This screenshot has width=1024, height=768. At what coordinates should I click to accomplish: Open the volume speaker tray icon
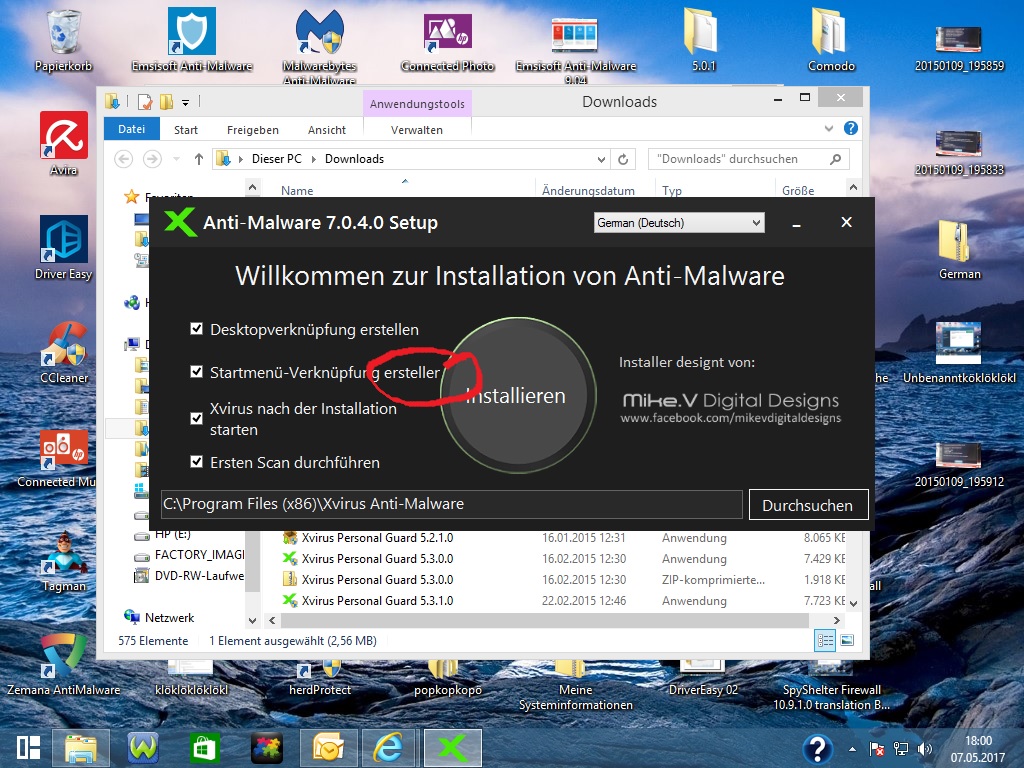click(925, 749)
